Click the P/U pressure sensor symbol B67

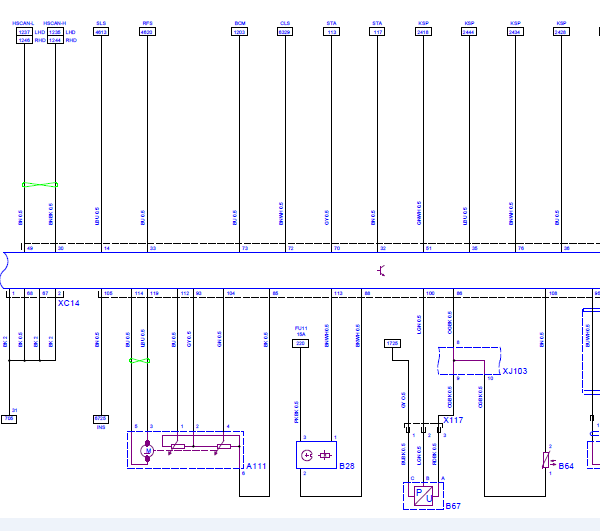[423, 495]
